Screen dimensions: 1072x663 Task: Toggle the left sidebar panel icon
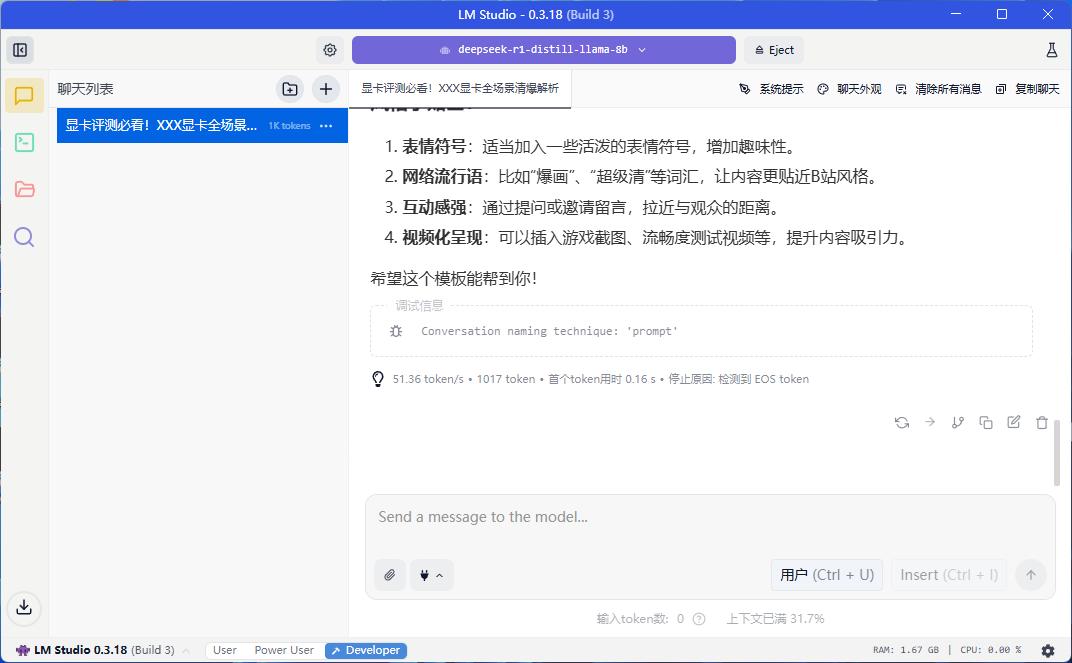point(20,50)
